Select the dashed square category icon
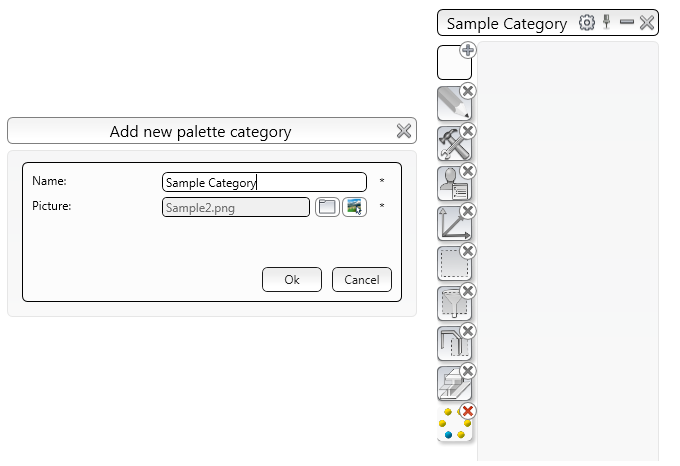The image size is (680, 466). coord(452,265)
